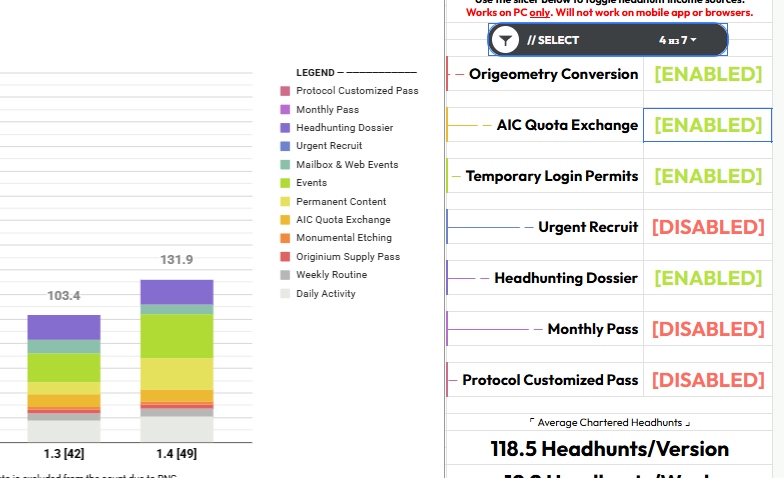784x478 pixels.
Task: Select the AIC Quota Exchange label cell
Action: tap(544, 125)
